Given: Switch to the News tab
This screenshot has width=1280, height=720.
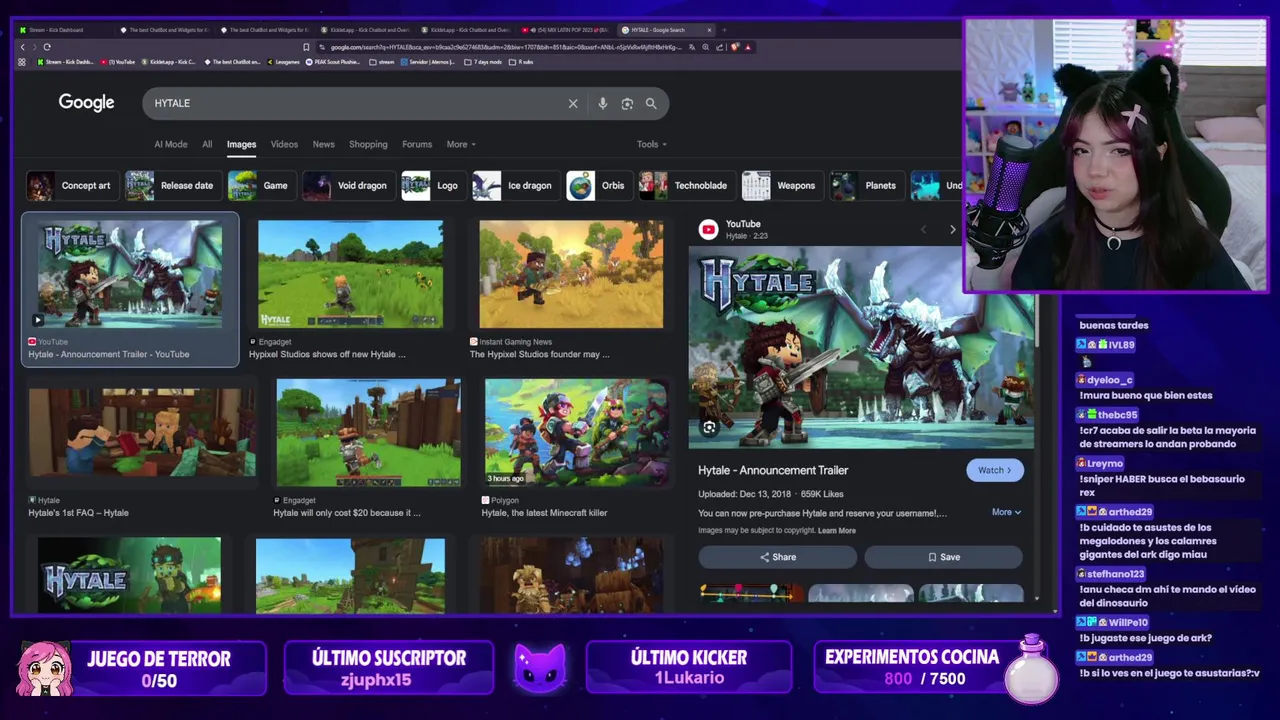Looking at the screenshot, I should coord(324,144).
